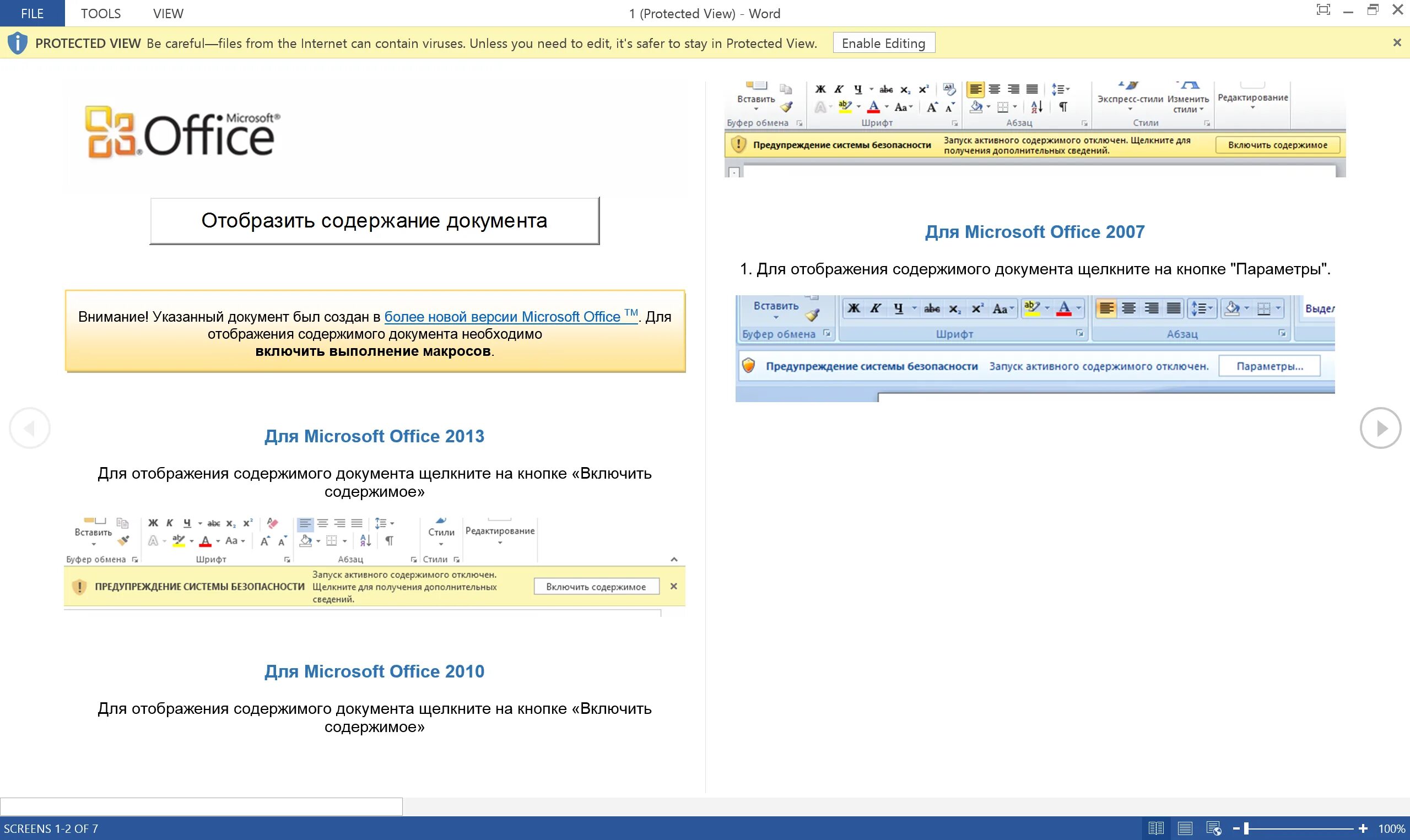1410x840 pixels.
Task: Click the zoom in plus button
Action: click(1363, 829)
